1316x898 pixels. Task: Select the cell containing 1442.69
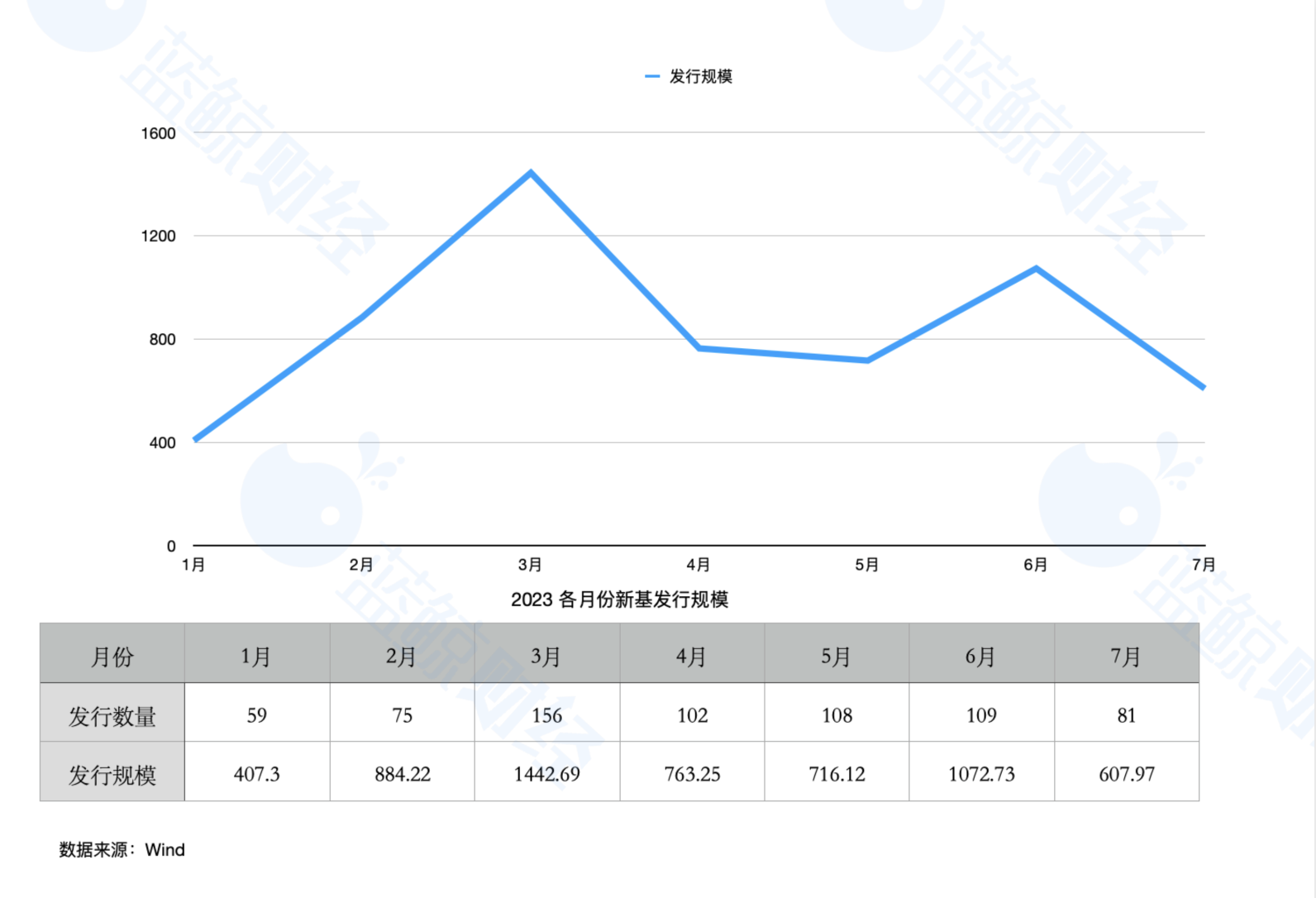click(x=546, y=775)
